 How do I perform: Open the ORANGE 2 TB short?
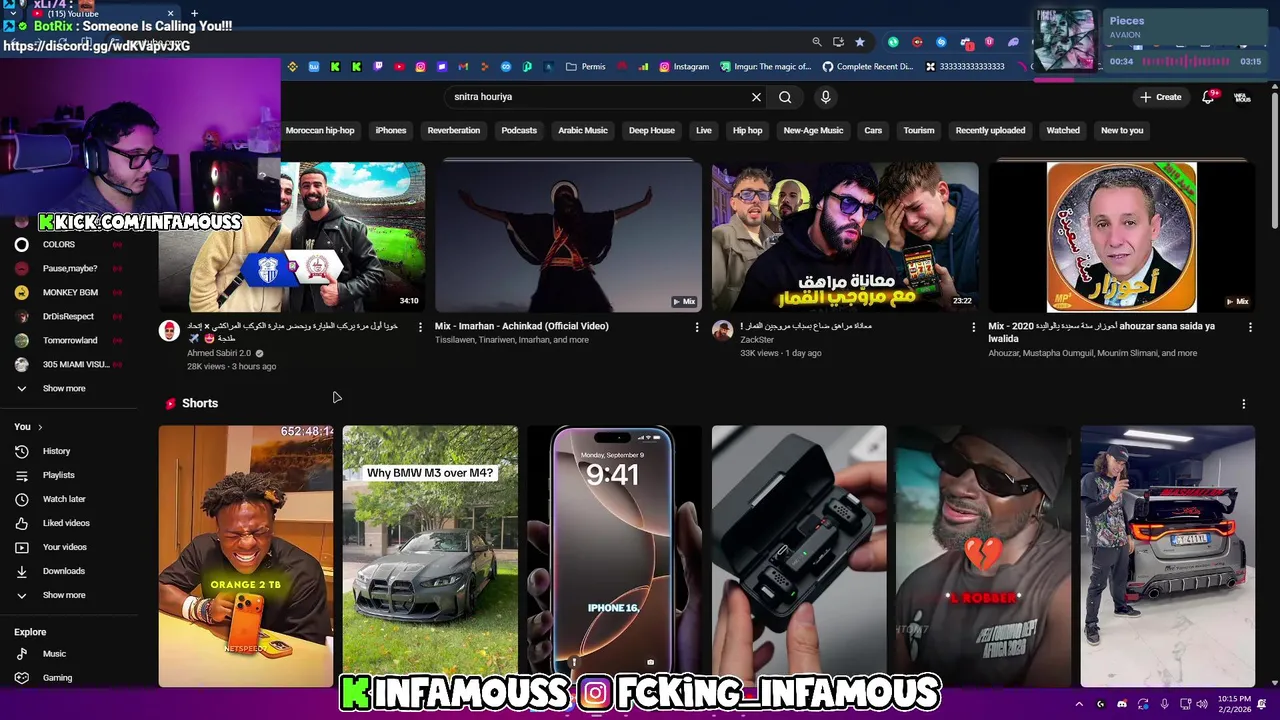246,556
